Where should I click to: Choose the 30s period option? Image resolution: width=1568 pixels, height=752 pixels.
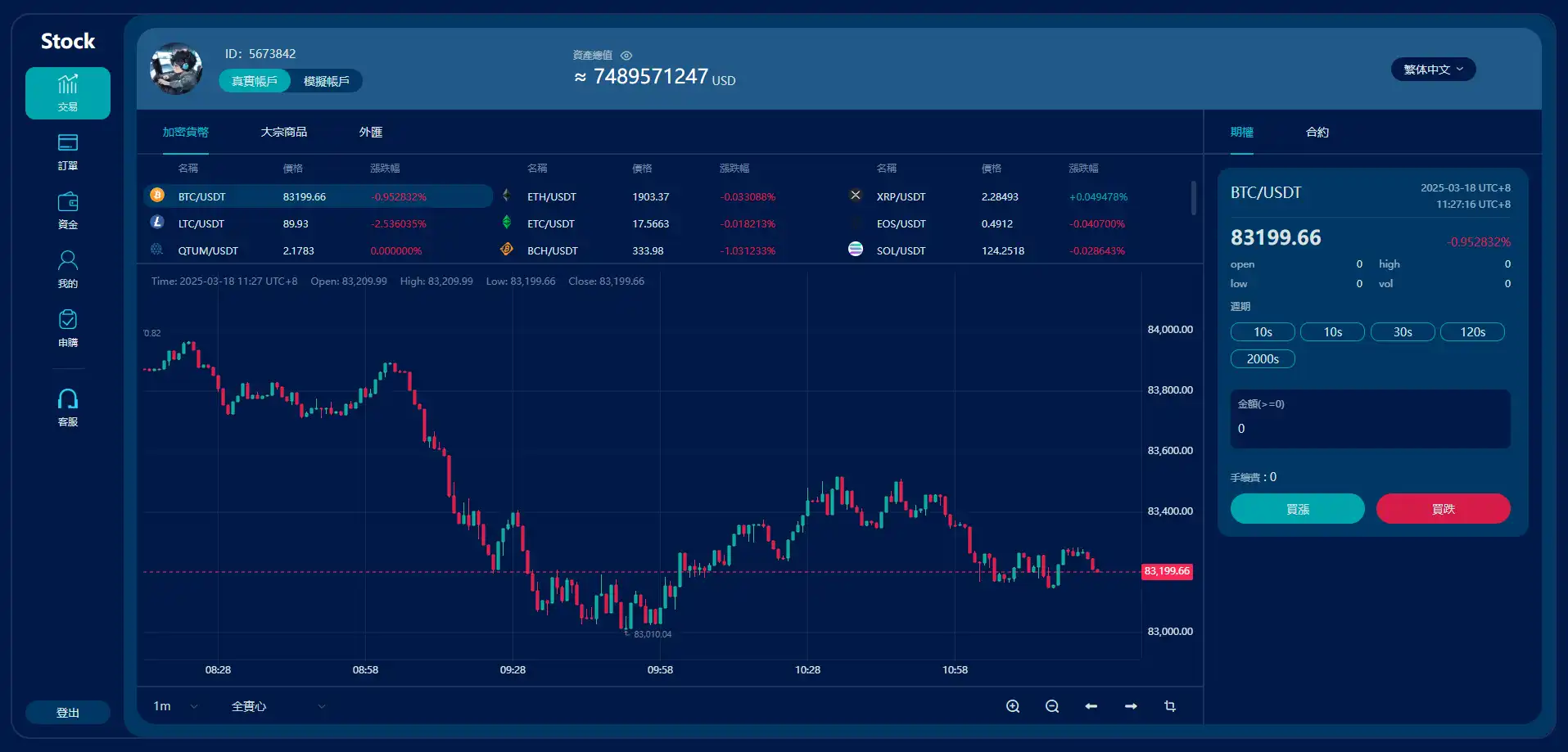(x=1403, y=332)
